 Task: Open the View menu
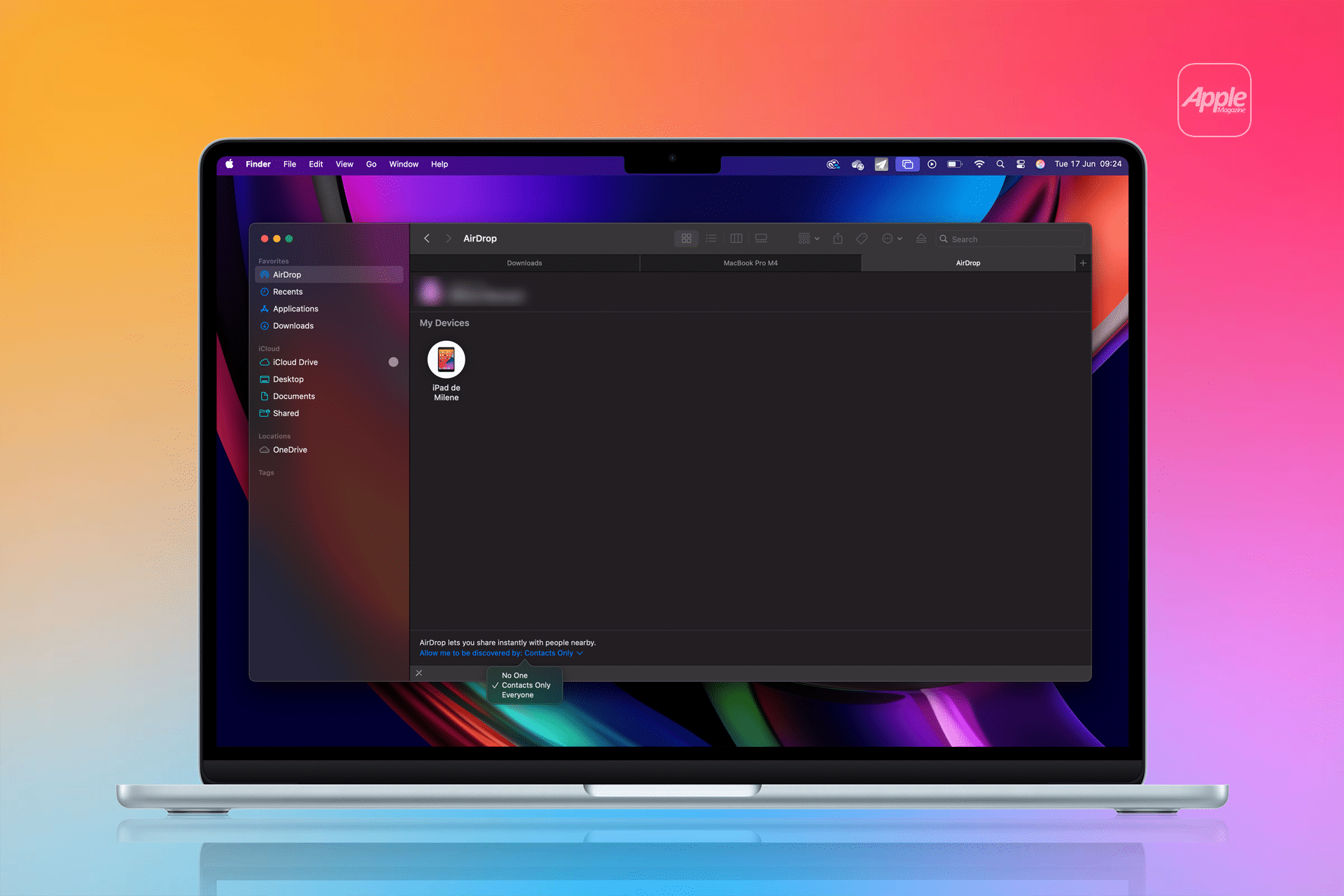pyautogui.click(x=344, y=164)
